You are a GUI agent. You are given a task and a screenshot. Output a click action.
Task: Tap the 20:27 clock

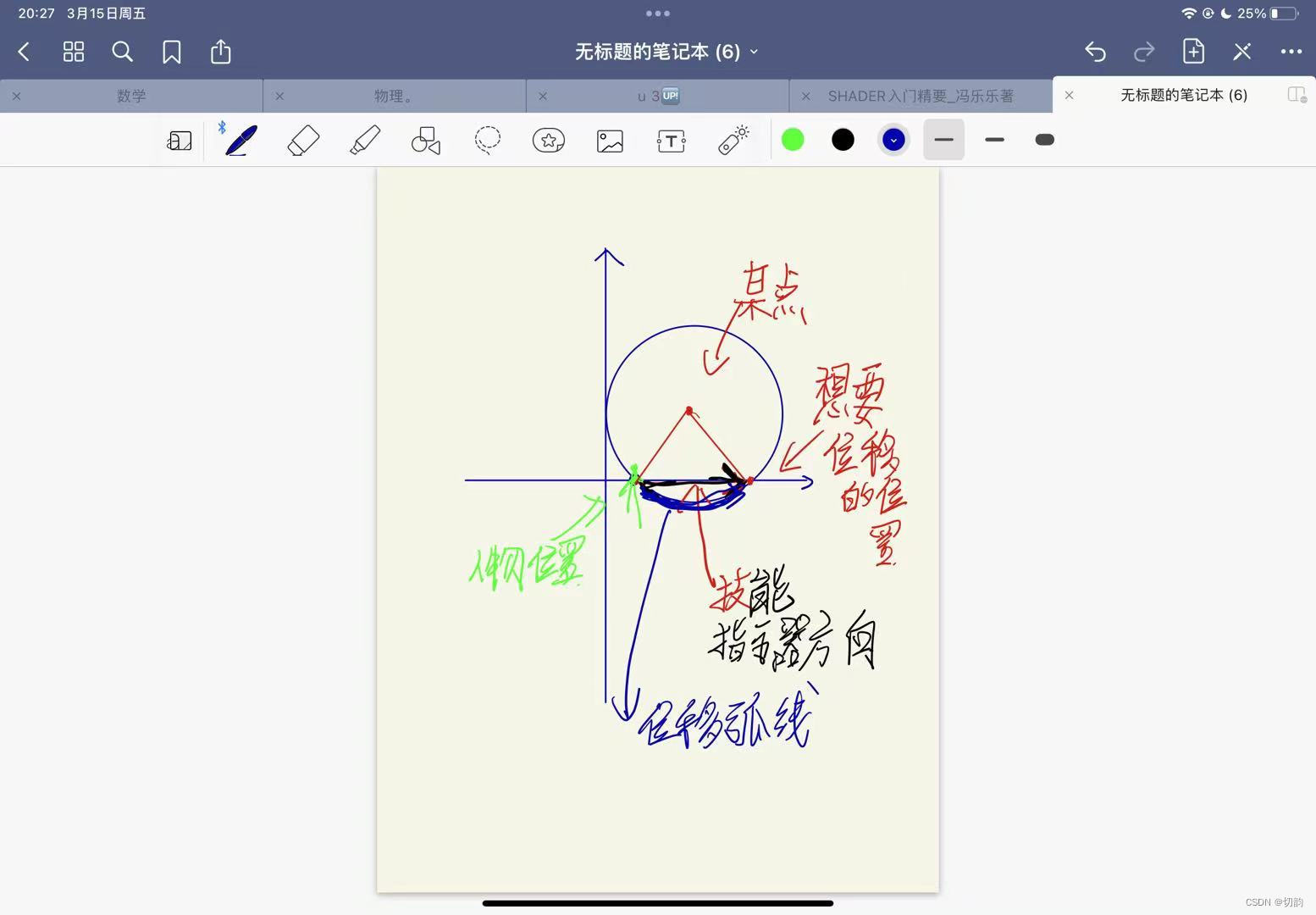[36, 14]
